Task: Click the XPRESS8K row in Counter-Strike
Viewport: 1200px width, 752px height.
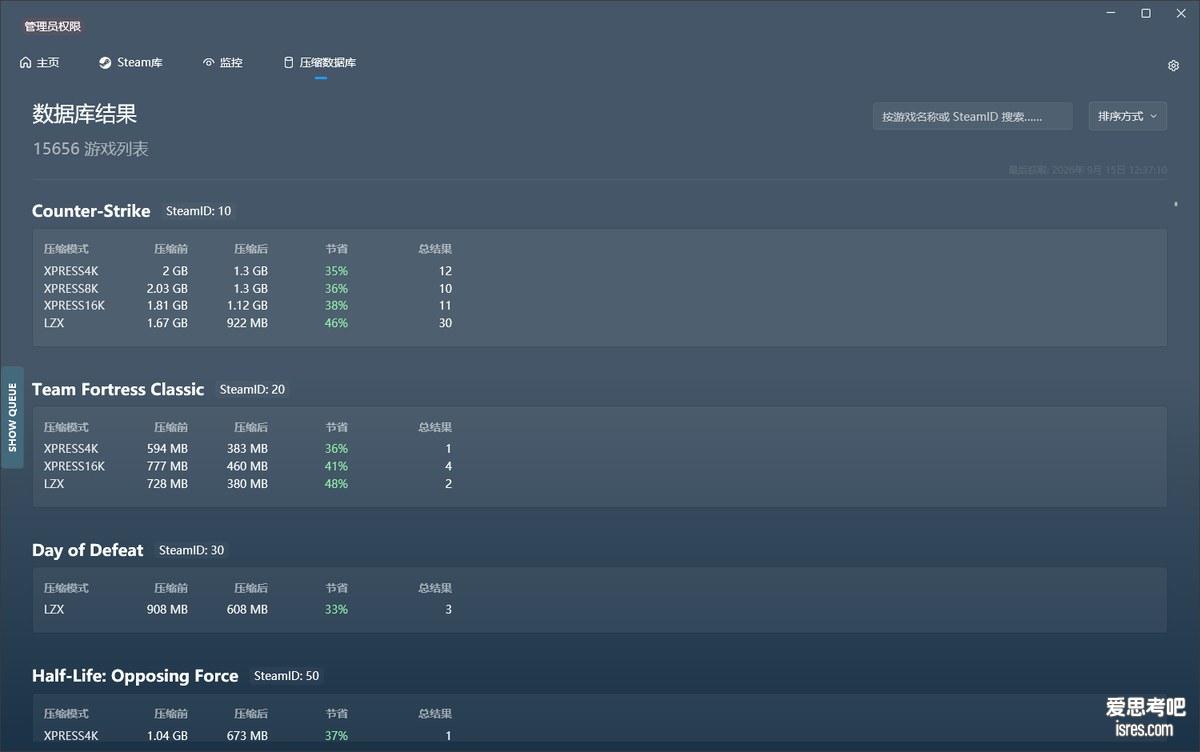Action: click(x=248, y=288)
